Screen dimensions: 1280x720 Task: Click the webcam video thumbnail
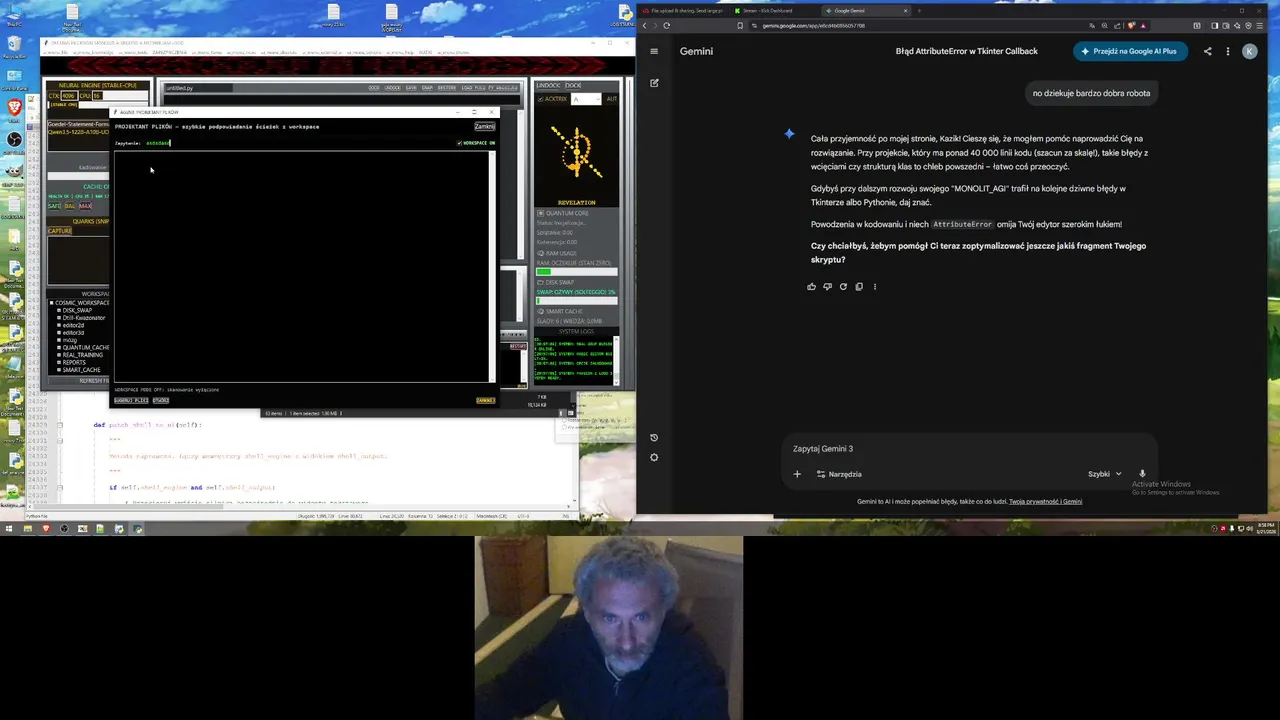pyautogui.click(x=609, y=628)
